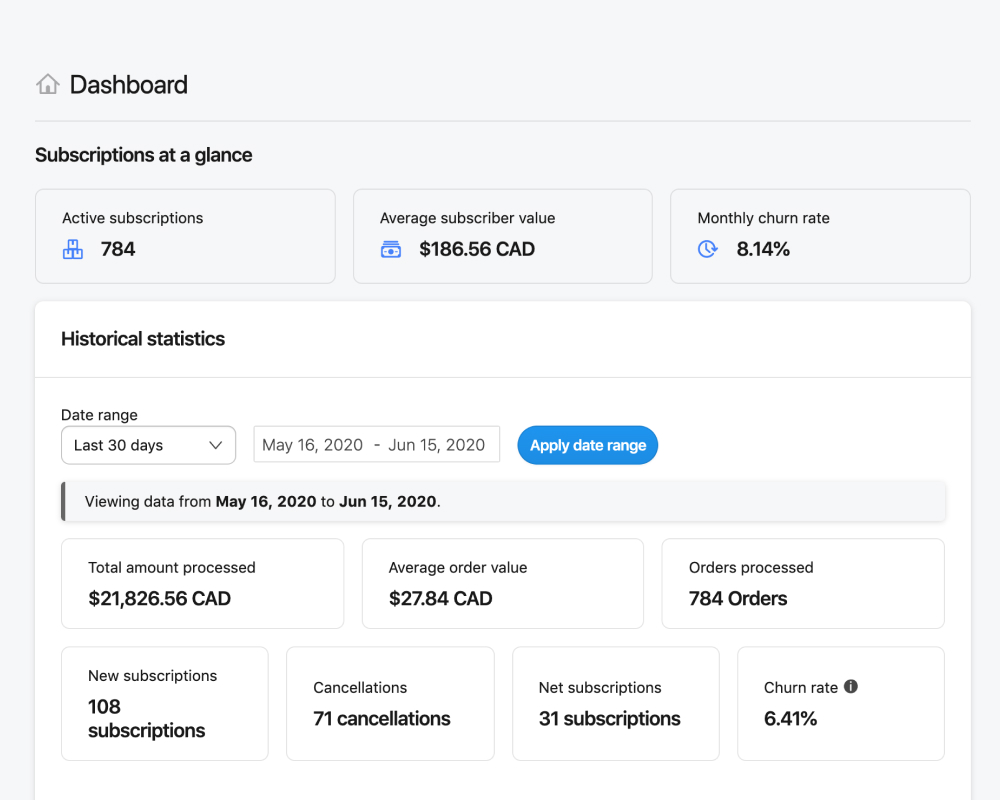Click the 8.14% monthly churn value
Viewport: 1000px width, 800px height.
click(763, 250)
